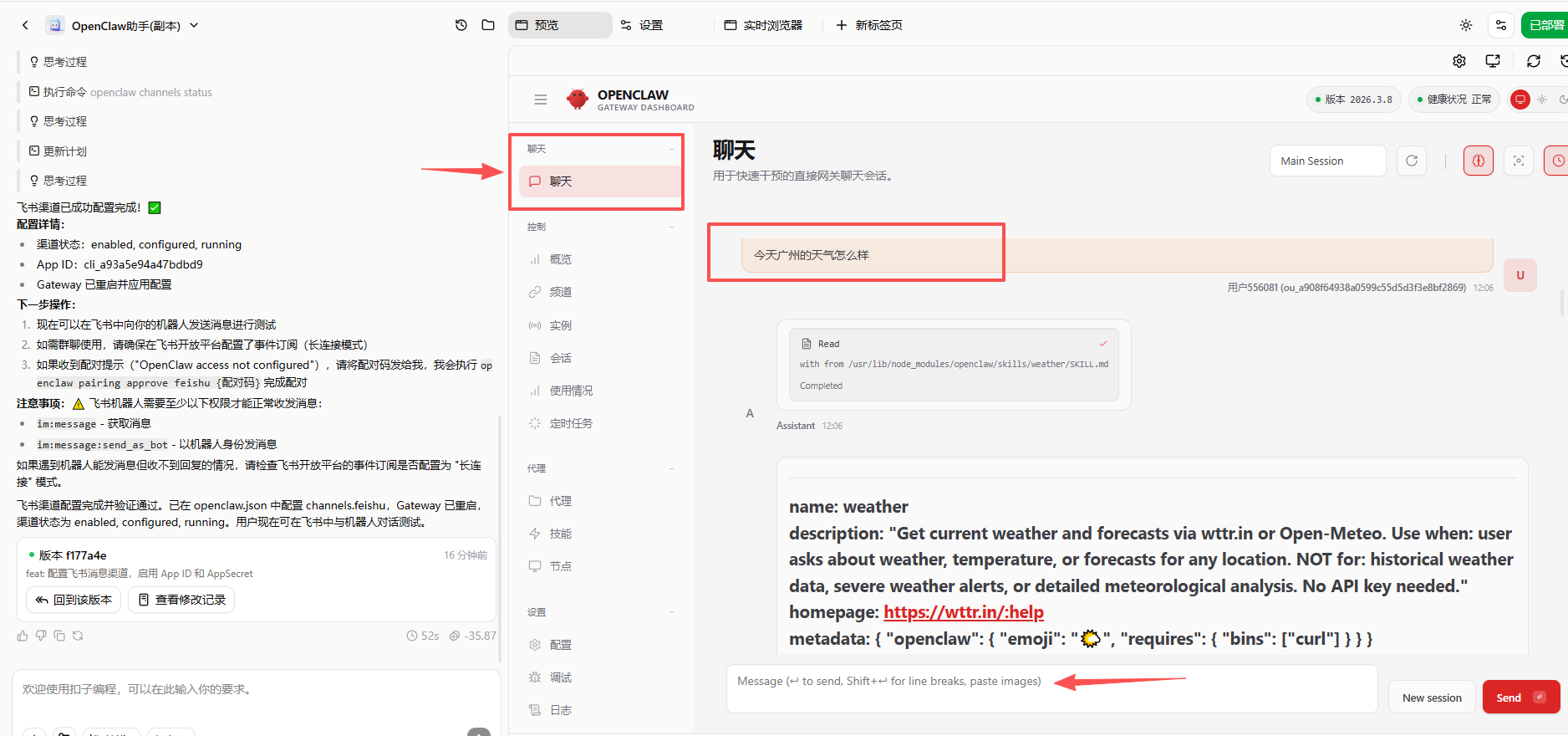The width and height of the screenshot is (1568, 736).
Task: Click the 版本 2026.3.8 badge
Action: (1354, 100)
